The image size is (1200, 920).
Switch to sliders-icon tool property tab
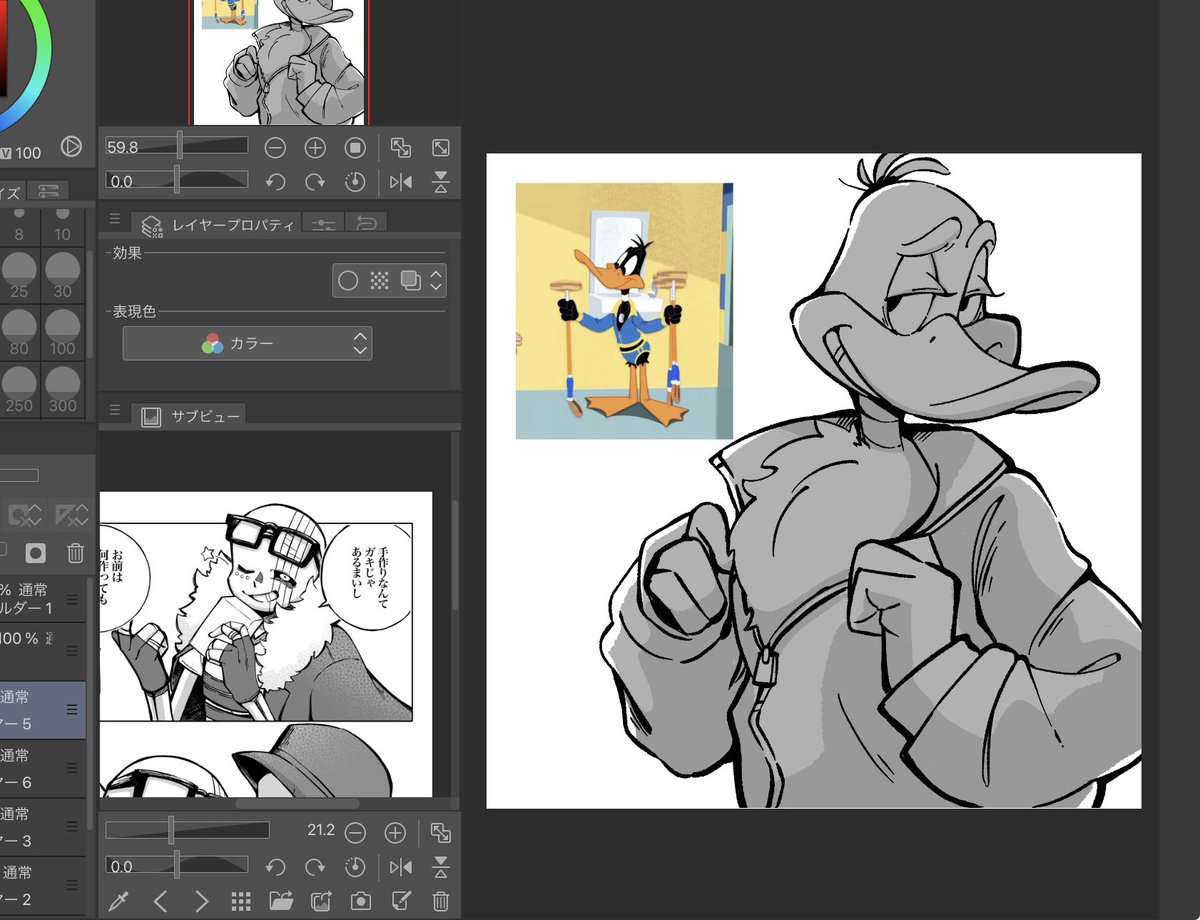tap(323, 224)
